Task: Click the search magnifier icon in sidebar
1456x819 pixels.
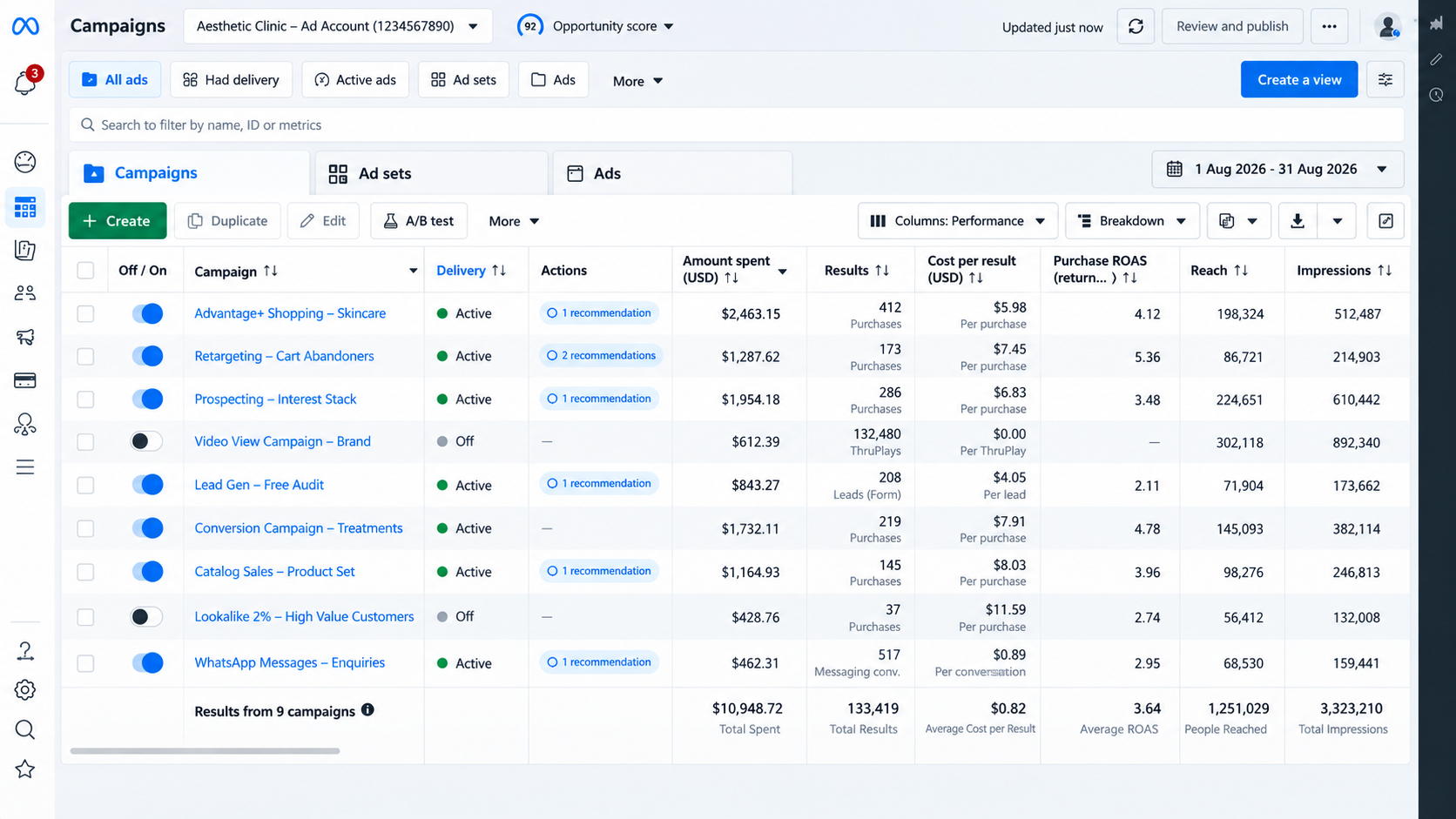Action: pos(25,729)
